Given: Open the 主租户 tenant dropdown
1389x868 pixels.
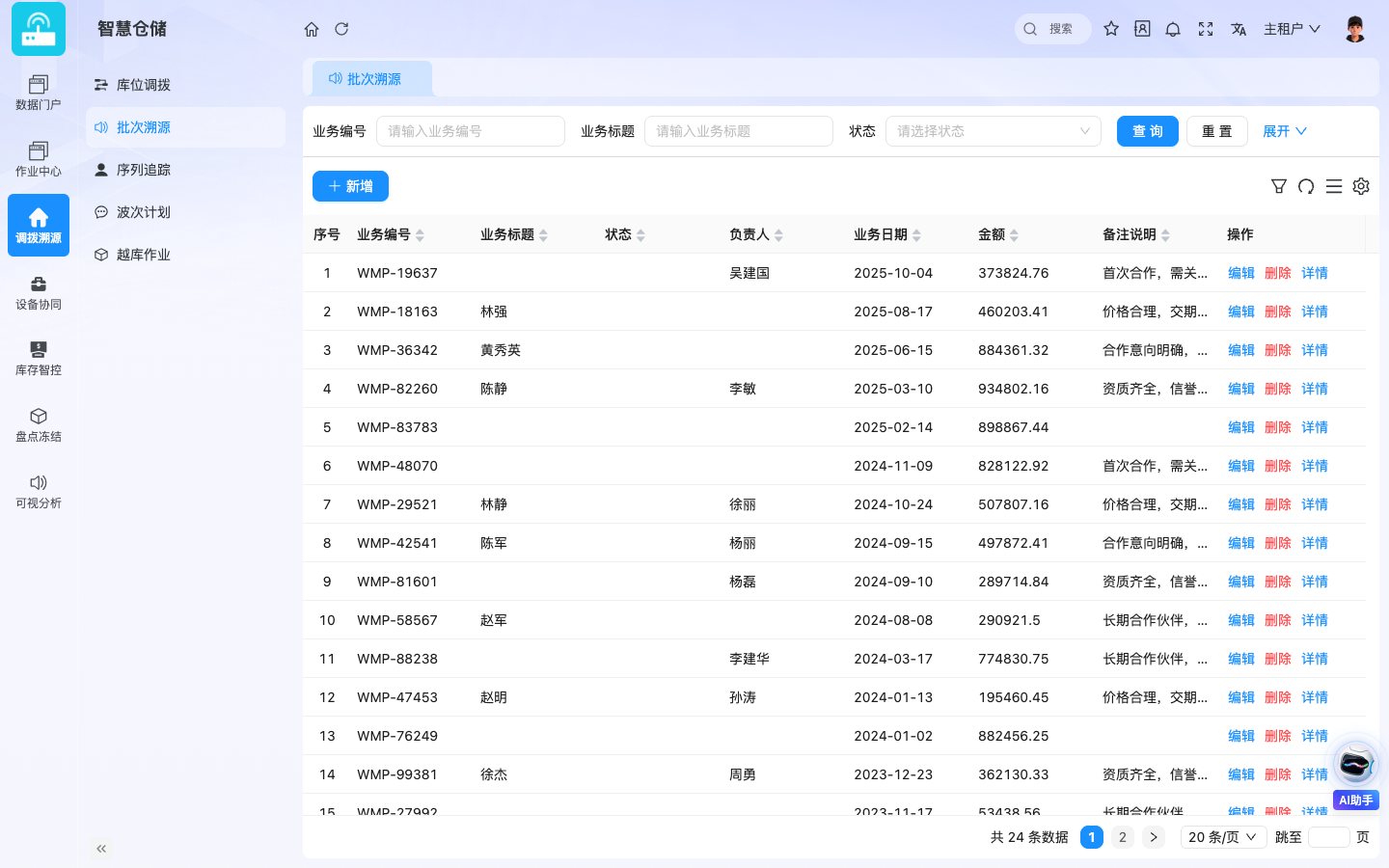Looking at the screenshot, I should [1292, 29].
